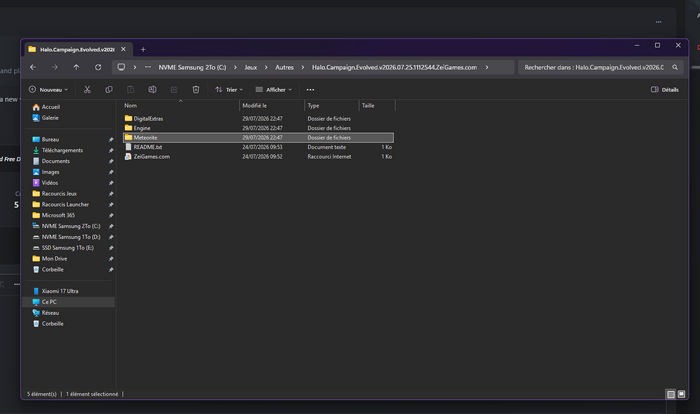Close the Halo.Campaign.Evolved tab
Viewport: 700px width, 414px height.
click(x=123, y=49)
